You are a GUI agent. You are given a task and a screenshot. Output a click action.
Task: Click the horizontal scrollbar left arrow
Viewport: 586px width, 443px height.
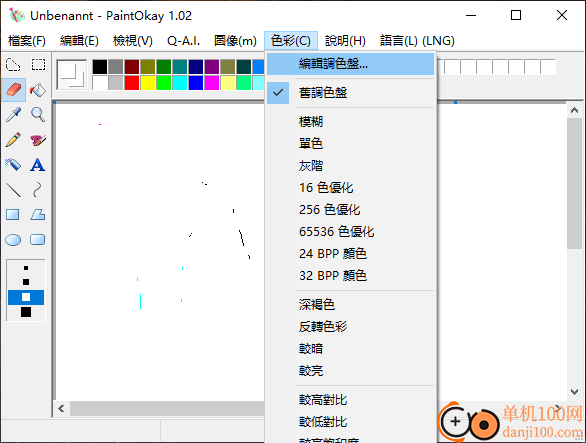(62, 409)
